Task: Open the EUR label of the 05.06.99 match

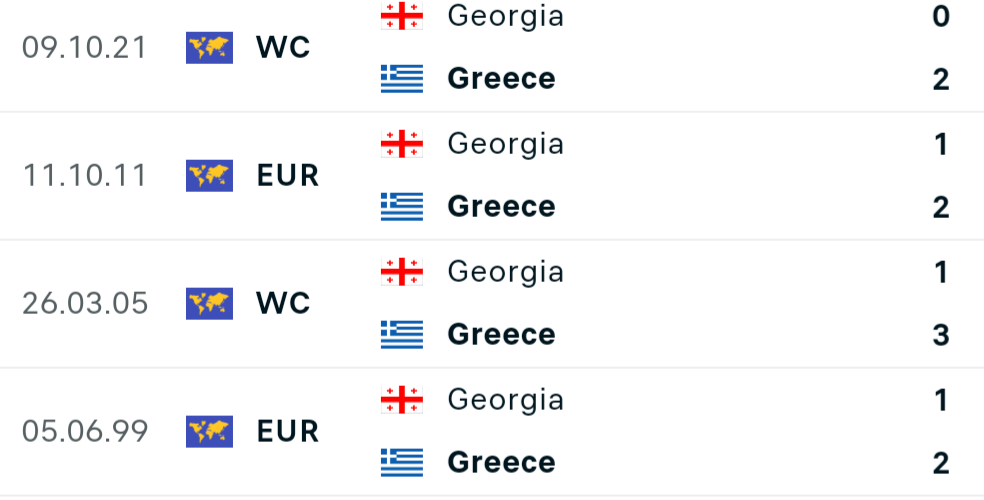Action: click(x=288, y=432)
